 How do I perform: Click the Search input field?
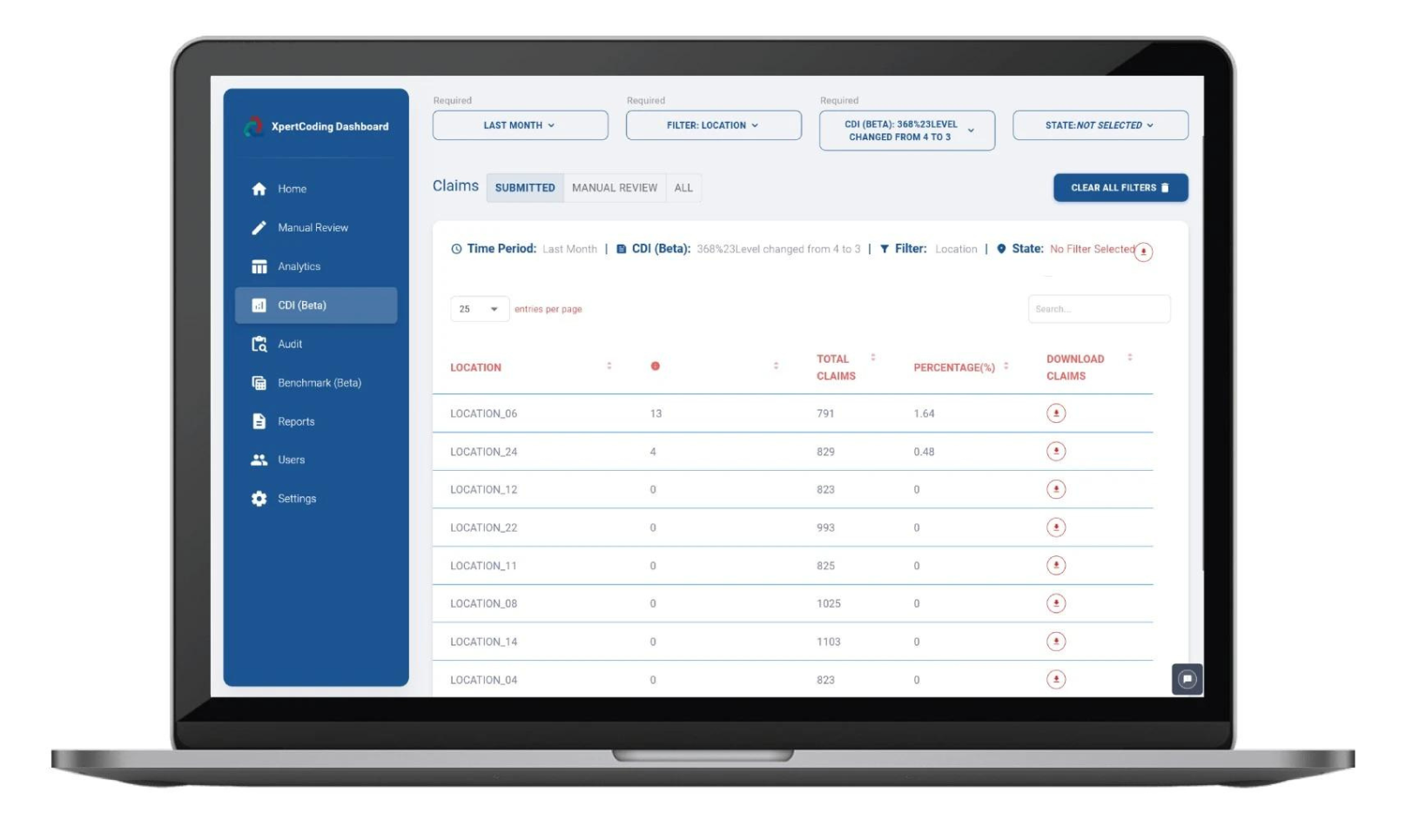1100,309
